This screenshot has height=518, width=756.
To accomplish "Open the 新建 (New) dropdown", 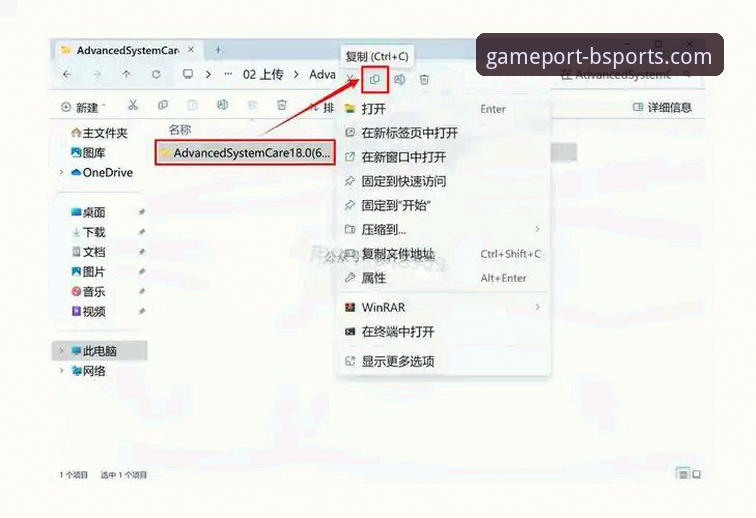I will pyautogui.click(x=83, y=107).
